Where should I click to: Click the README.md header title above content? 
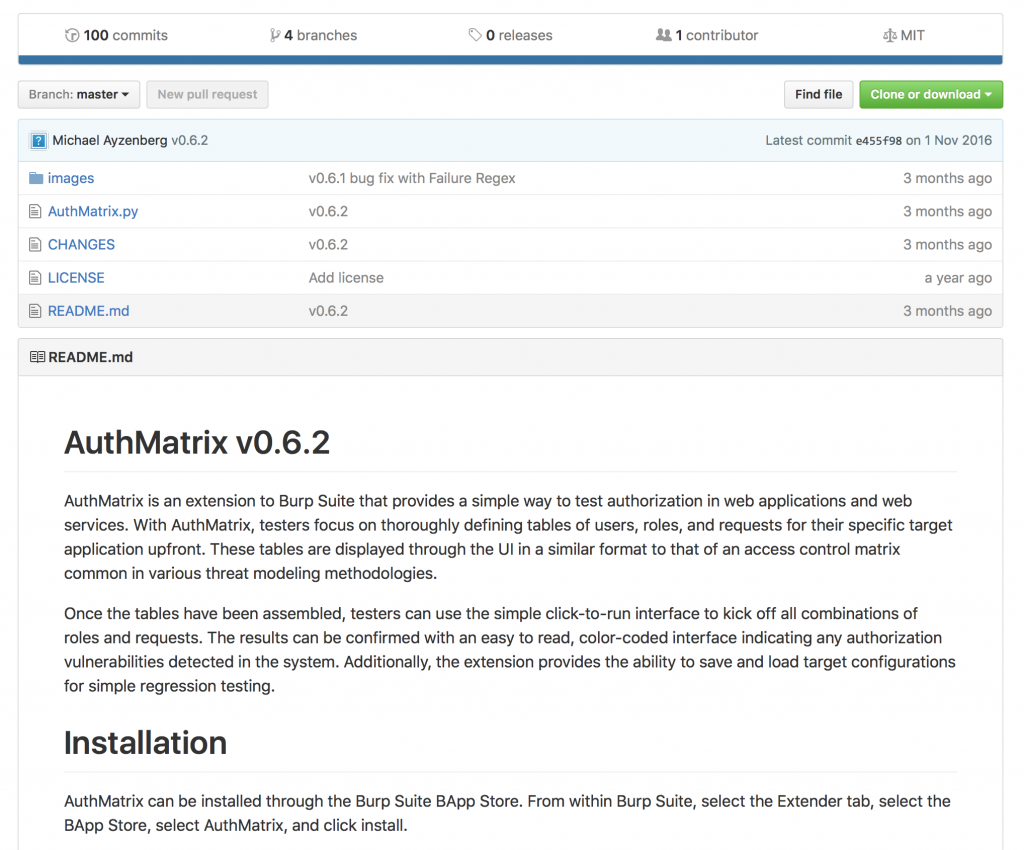point(90,357)
